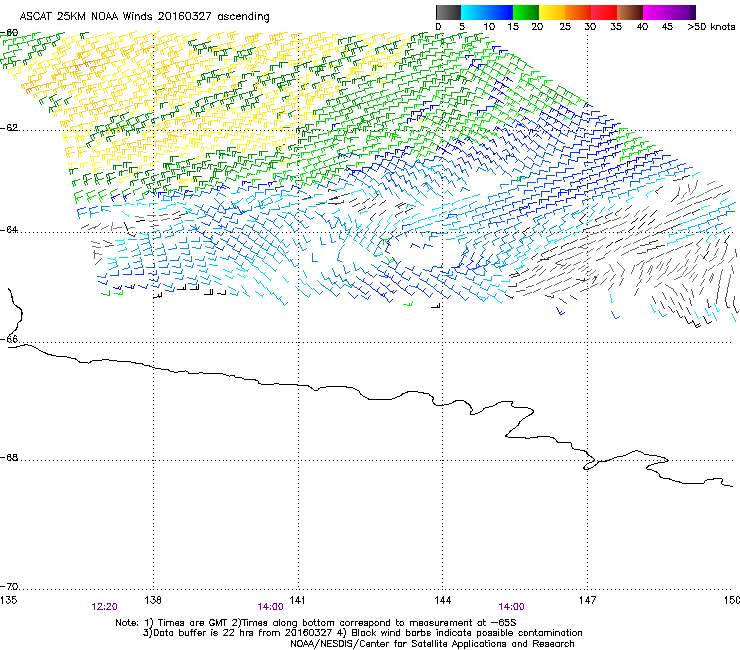This screenshot has height=650, width=740.
Task: Click the 'NOAA/NESDIS/Center for Satellite Applications and Research' credit
Action: (x=432, y=644)
